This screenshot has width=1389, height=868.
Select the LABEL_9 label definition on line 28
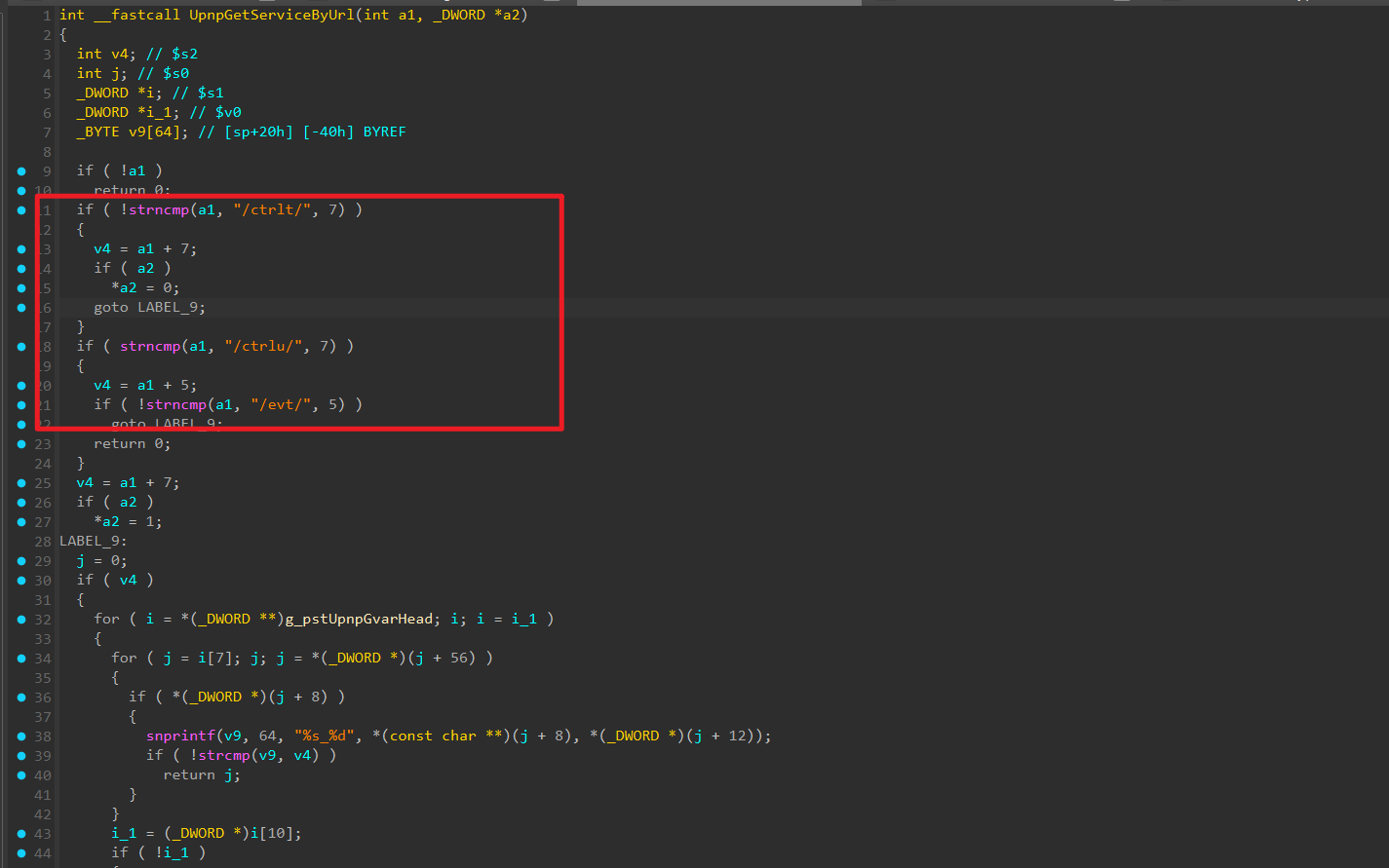[90, 541]
